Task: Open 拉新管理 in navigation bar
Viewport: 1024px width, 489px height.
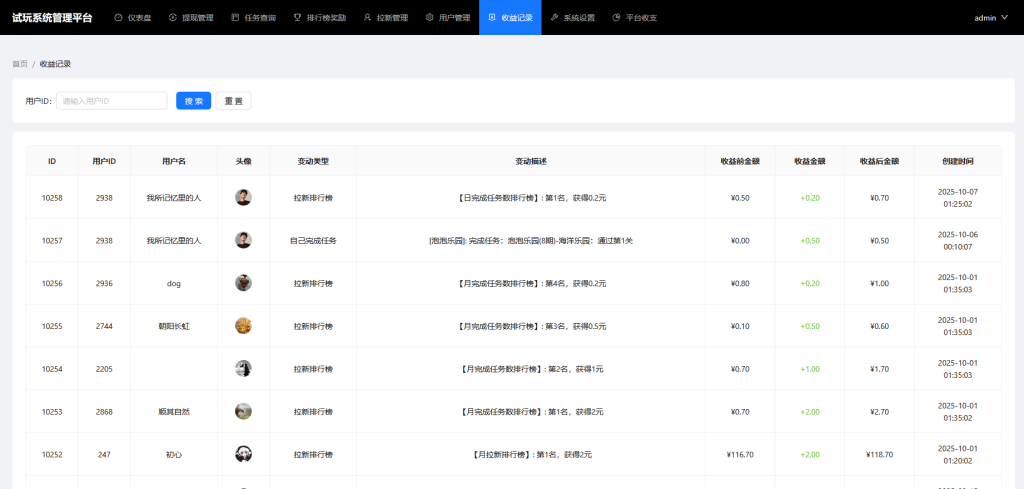Action: 385,18
